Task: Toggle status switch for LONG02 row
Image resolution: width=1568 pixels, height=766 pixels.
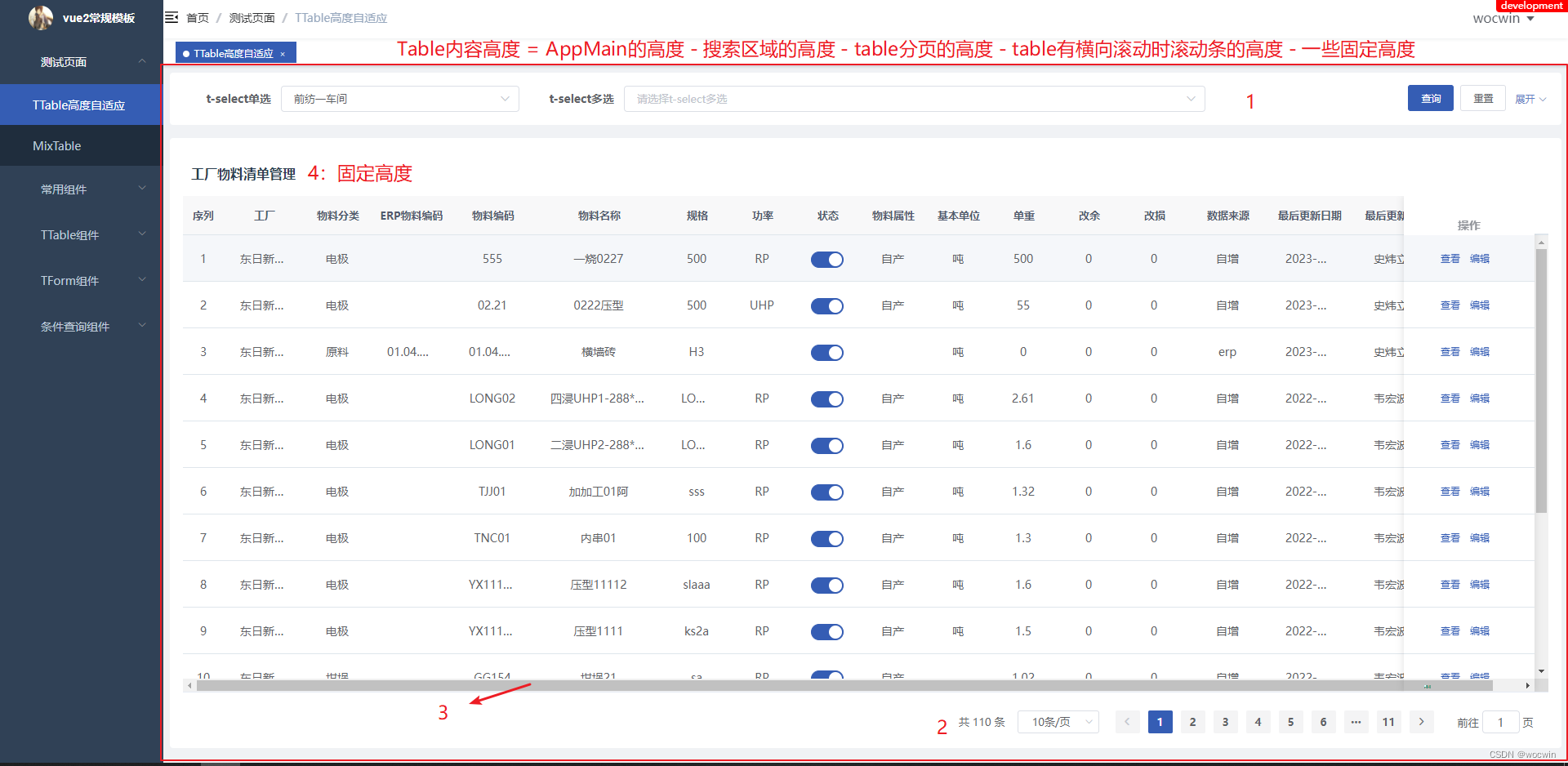Action: (827, 399)
